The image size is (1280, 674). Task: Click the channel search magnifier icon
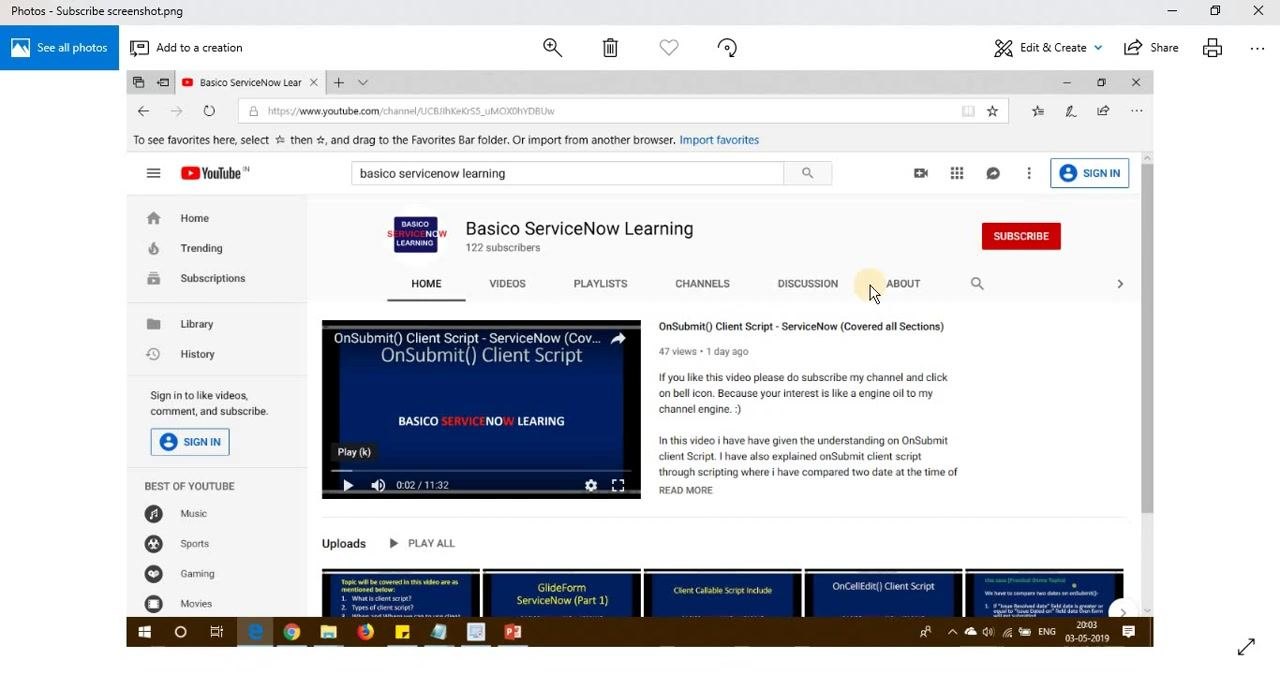pyautogui.click(x=977, y=284)
